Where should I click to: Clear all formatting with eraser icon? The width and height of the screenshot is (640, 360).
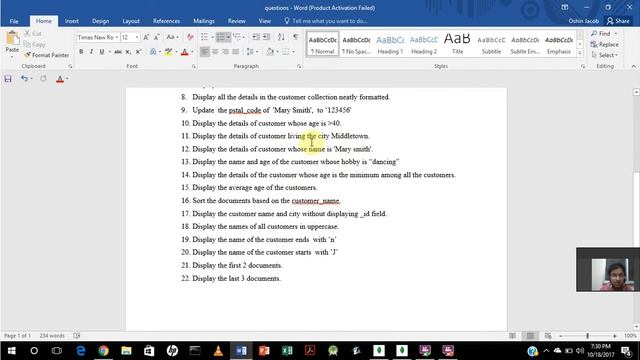click(x=190, y=37)
